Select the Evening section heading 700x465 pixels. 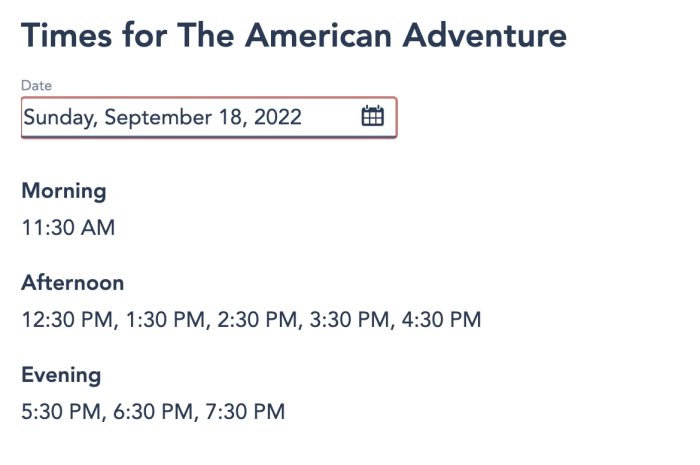(61, 375)
